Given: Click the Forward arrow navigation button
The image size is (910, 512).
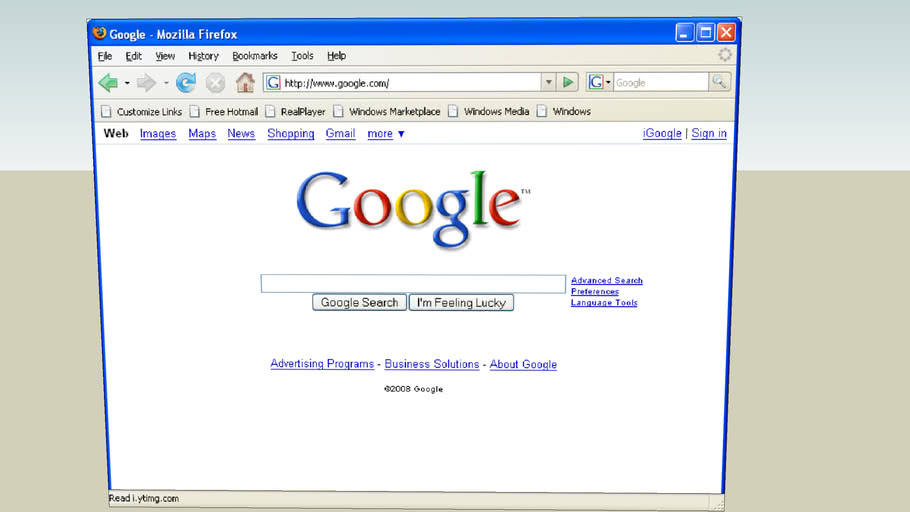Looking at the screenshot, I should [x=146, y=83].
